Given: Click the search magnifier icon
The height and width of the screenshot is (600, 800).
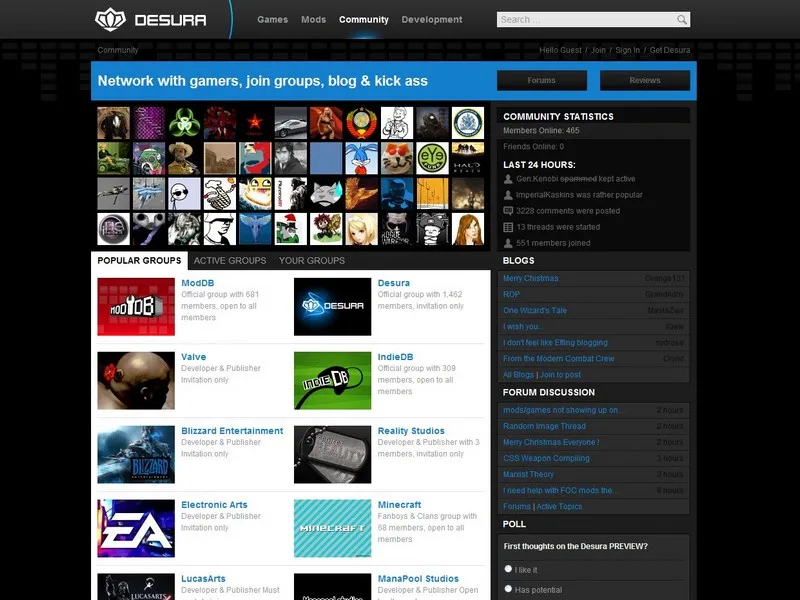Looking at the screenshot, I should pos(681,19).
